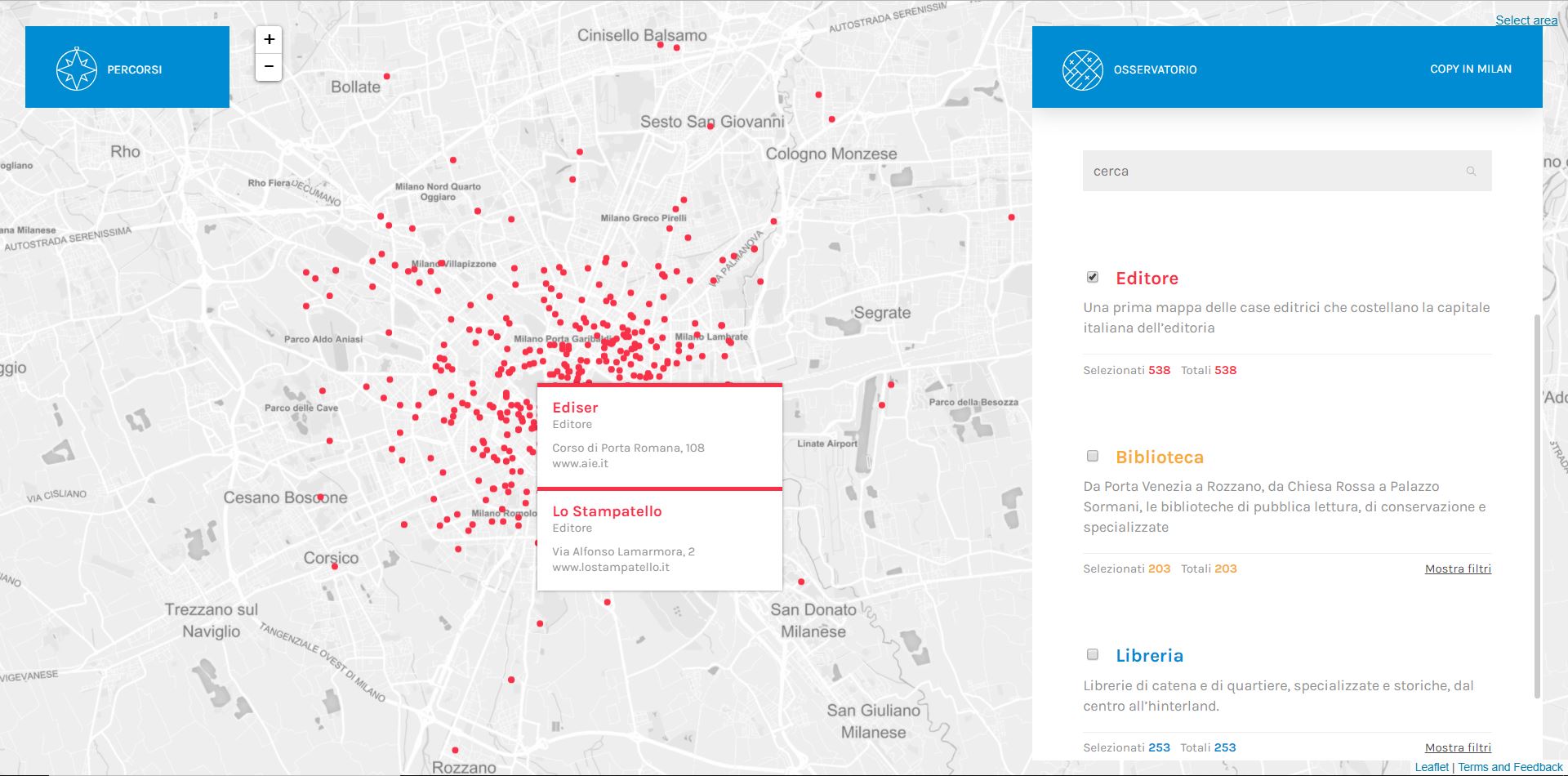Open Ediser publisher title in popup
Image resolution: width=1568 pixels, height=776 pixels.
[x=575, y=408]
